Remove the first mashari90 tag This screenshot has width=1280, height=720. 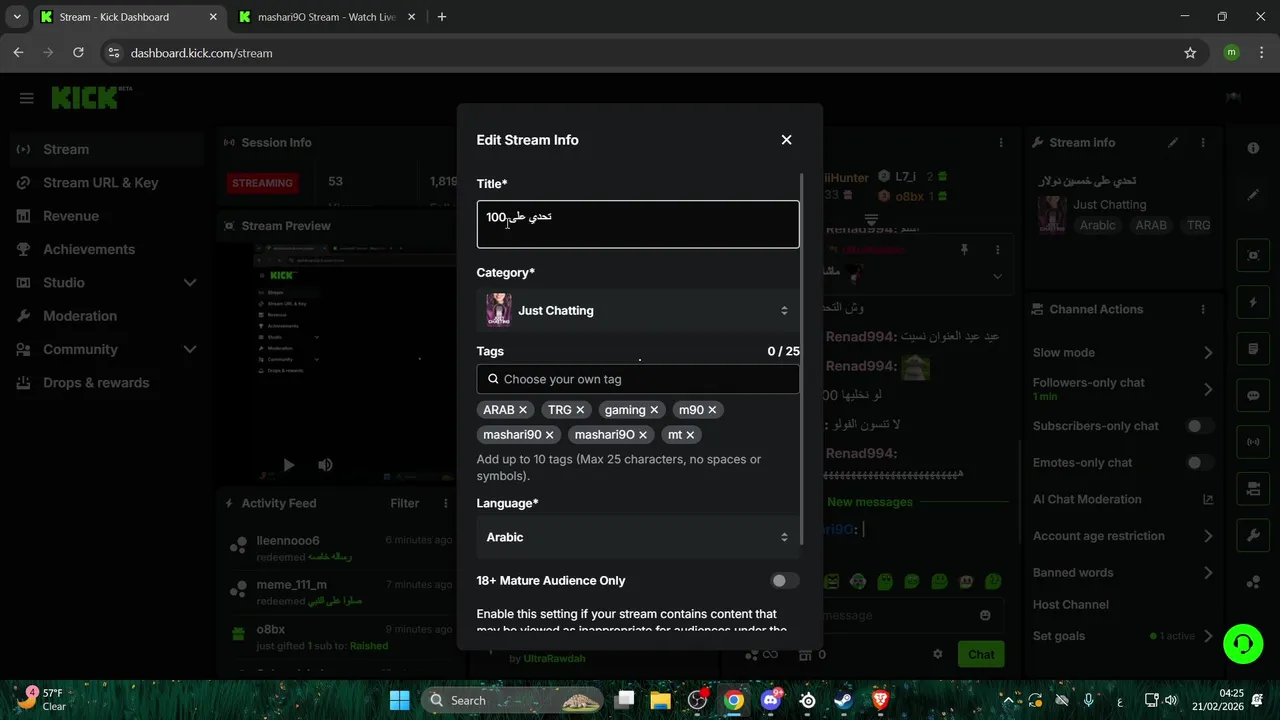tap(549, 435)
